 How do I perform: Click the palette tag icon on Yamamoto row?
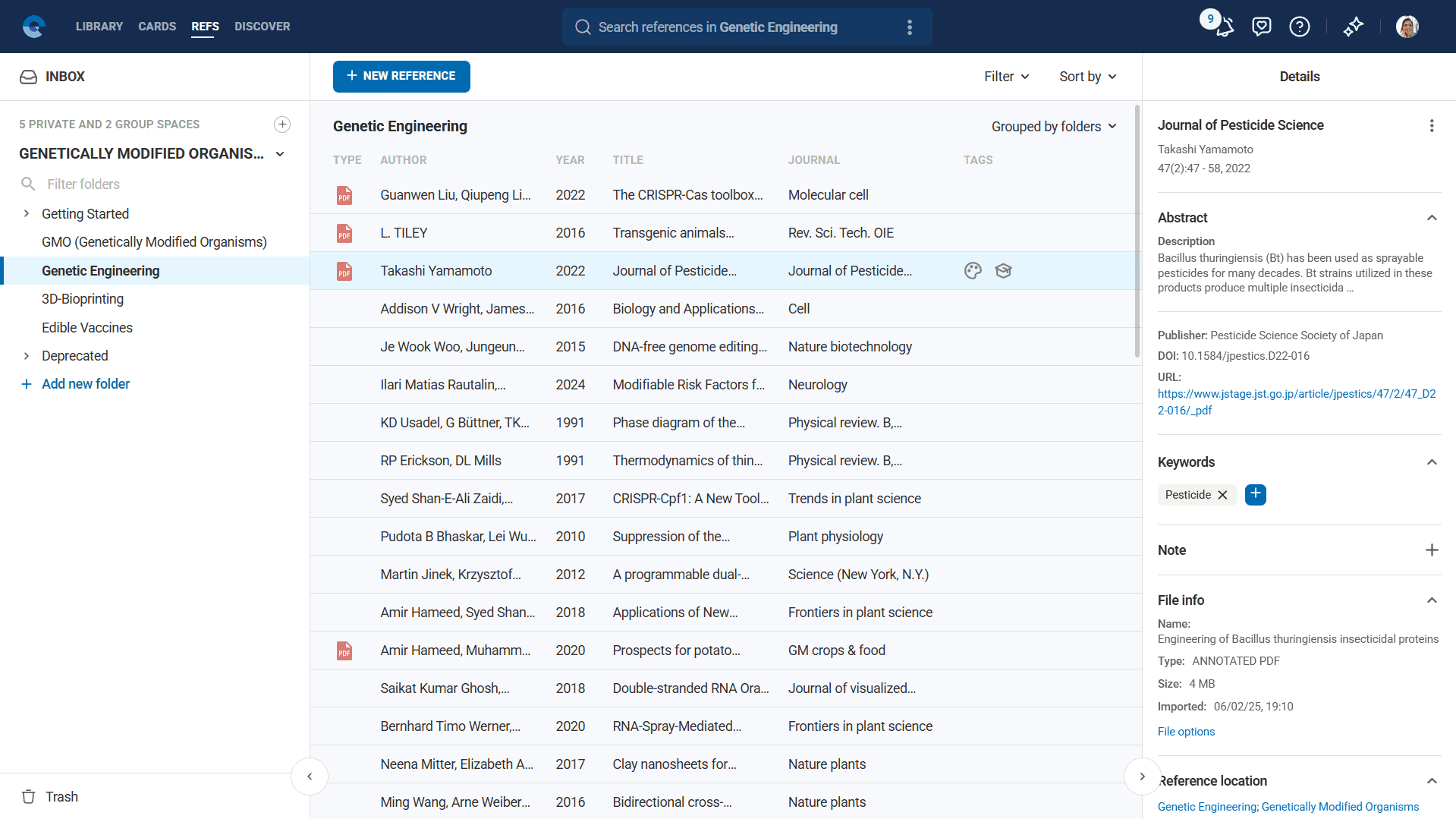coord(973,271)
